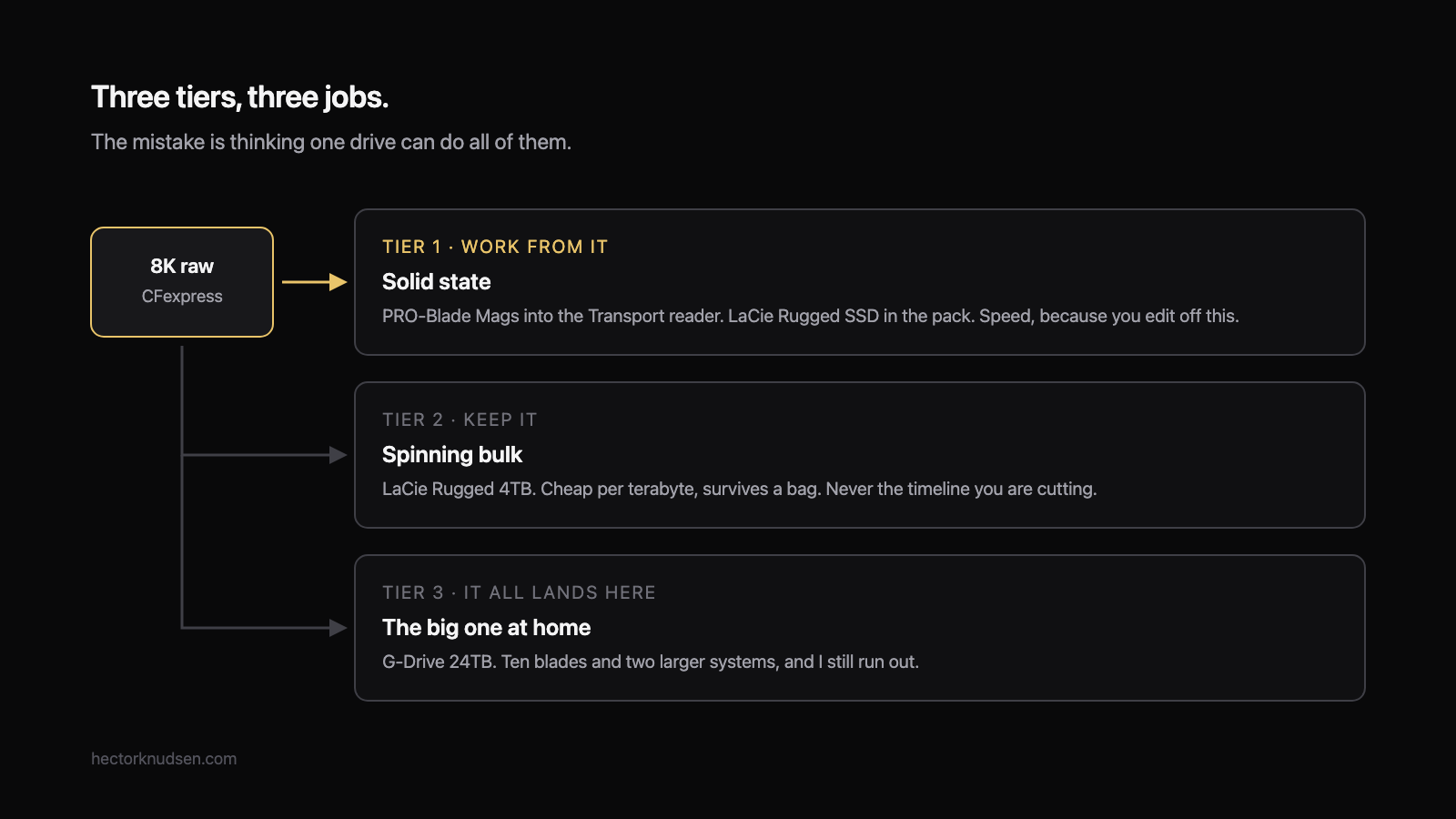
Task: Click the gray arrow pointing to Tier 2
Action: pos(264,455)
